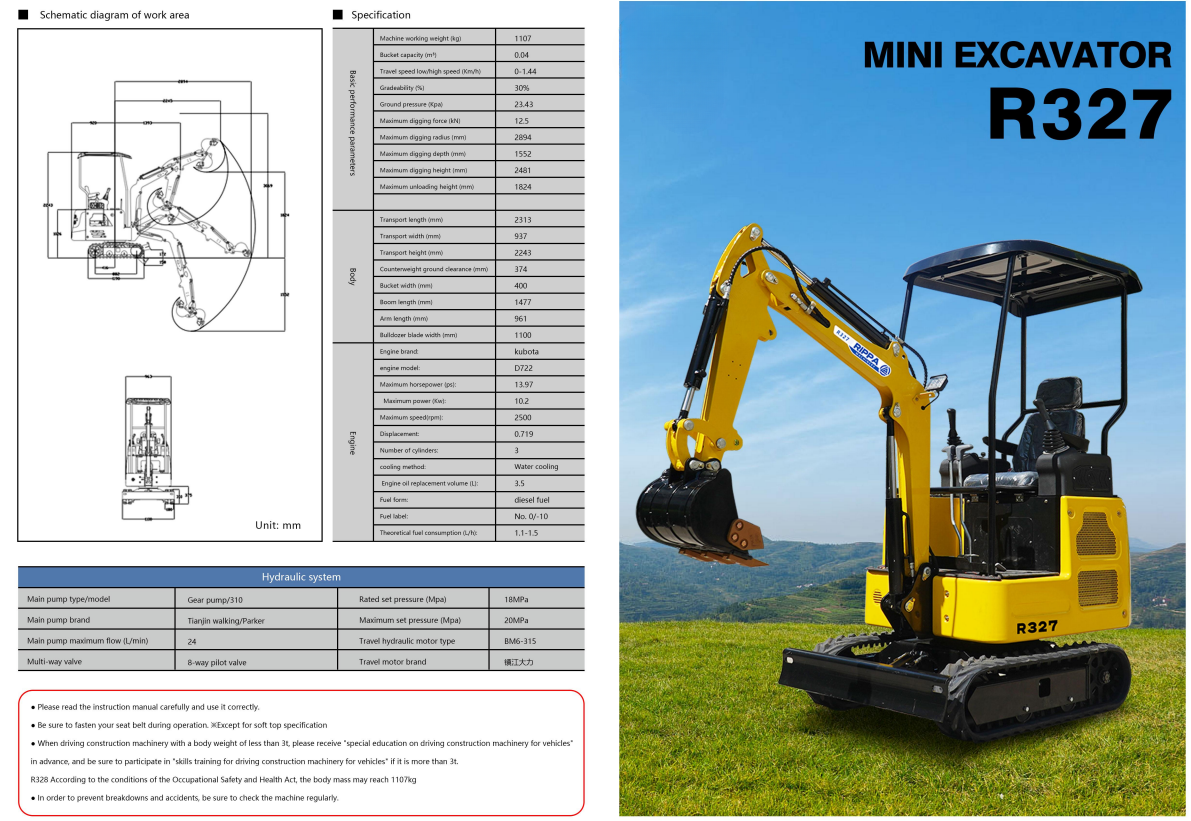1191x821 pixels.
Task: Click the 'Unit: mm' label
Action: pyautogui.click(x=278, y=526)
